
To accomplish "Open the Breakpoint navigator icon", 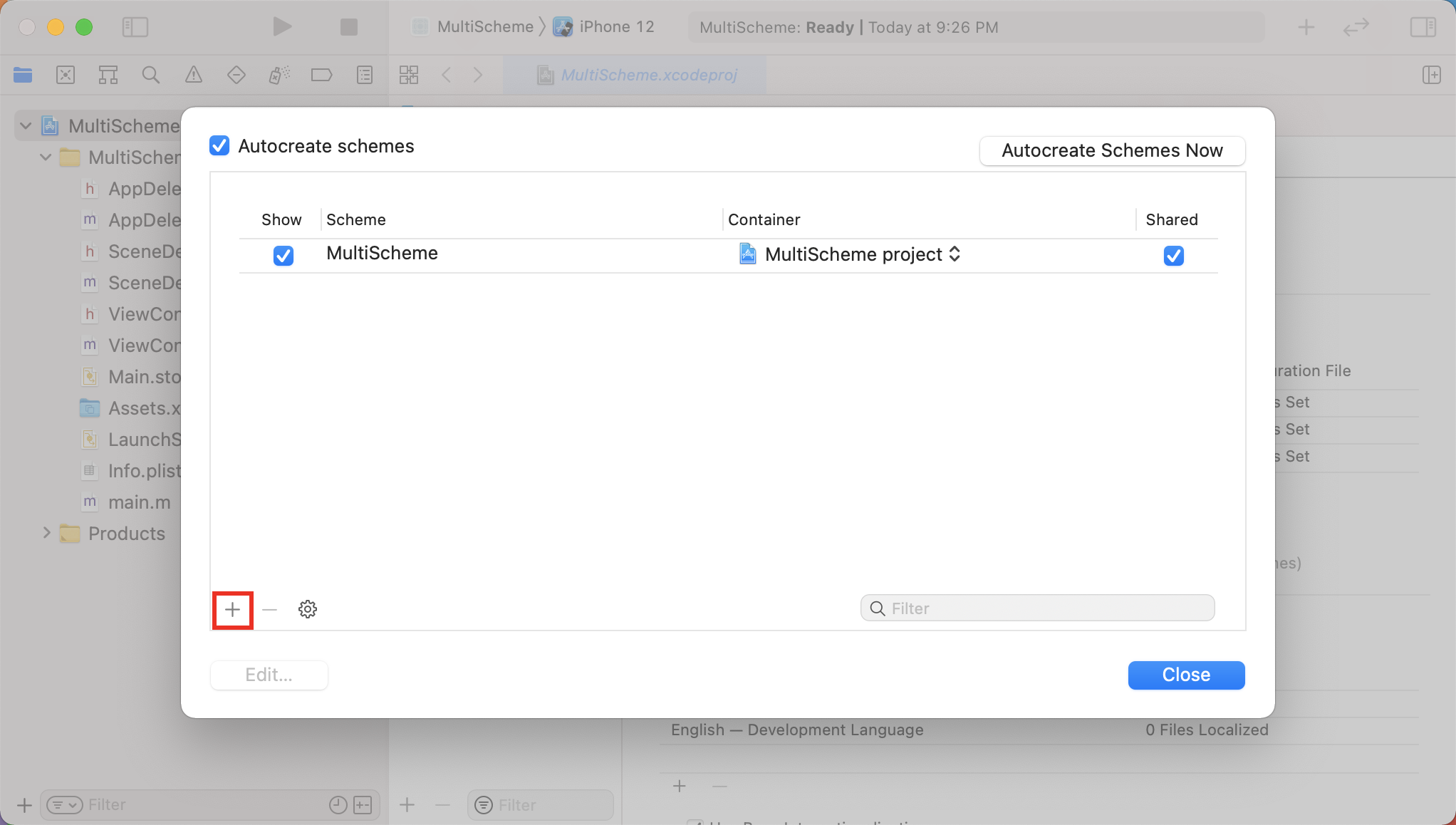I will tap(321, 75).
